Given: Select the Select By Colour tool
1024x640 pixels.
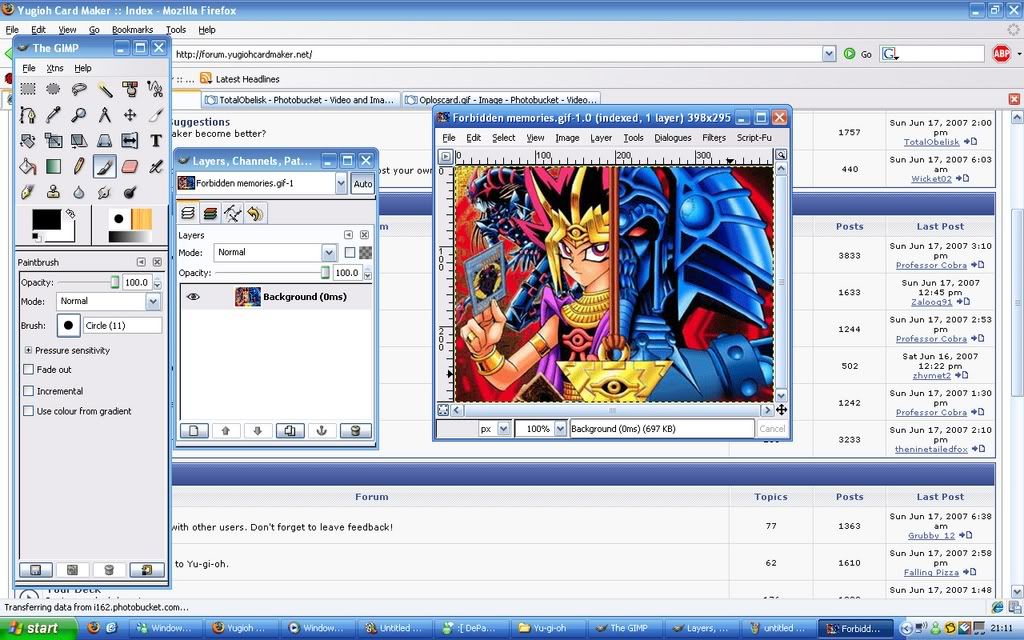Looking at the screenshot, I should (x=130, y=89).
